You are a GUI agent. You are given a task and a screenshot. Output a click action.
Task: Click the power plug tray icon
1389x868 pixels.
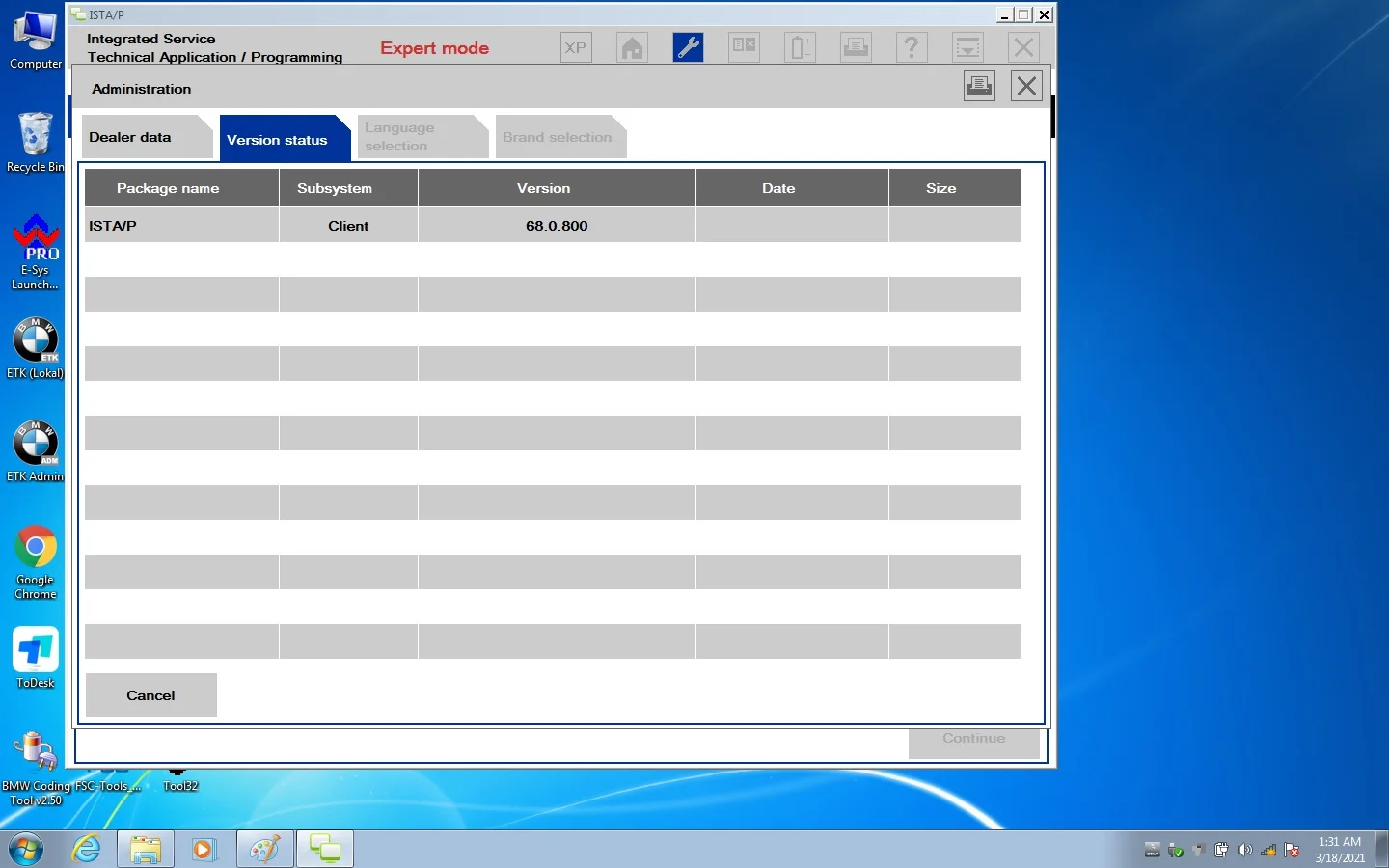[x=1222, y=850]
